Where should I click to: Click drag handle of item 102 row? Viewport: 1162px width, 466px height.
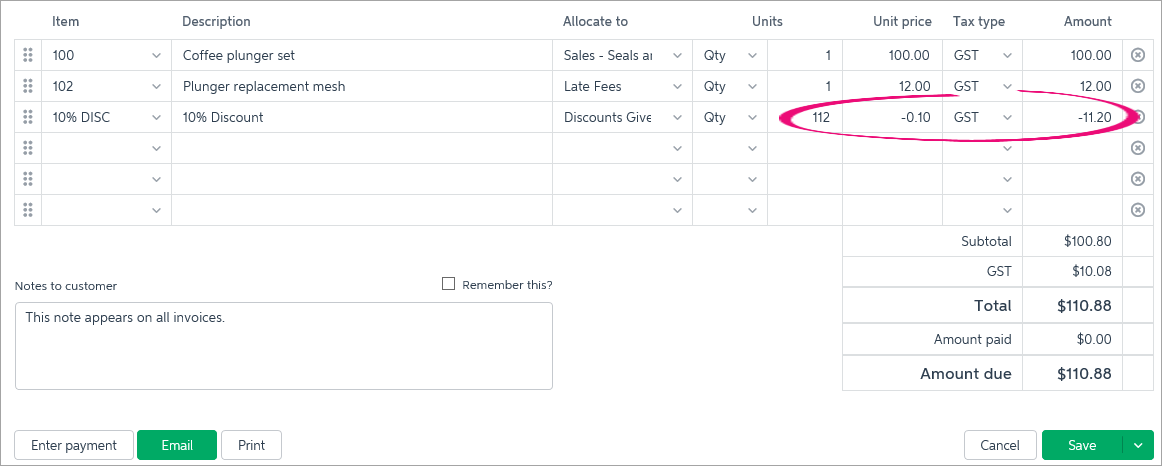[28, 86]
